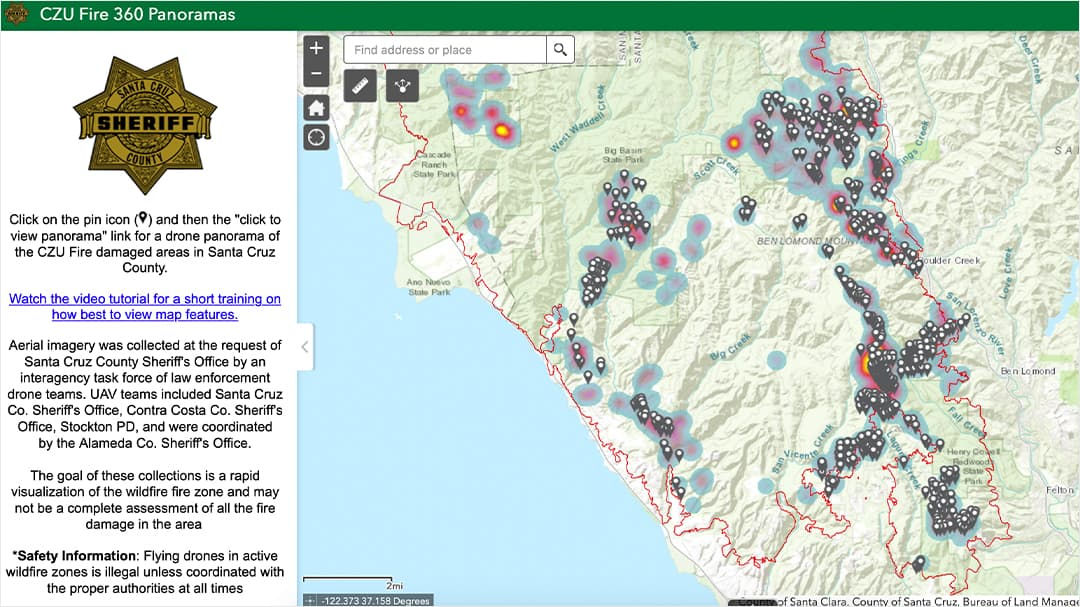Click the Santa Cruz Sheriff badge logo
The image size is (1080, 607).
click(145, 125)
